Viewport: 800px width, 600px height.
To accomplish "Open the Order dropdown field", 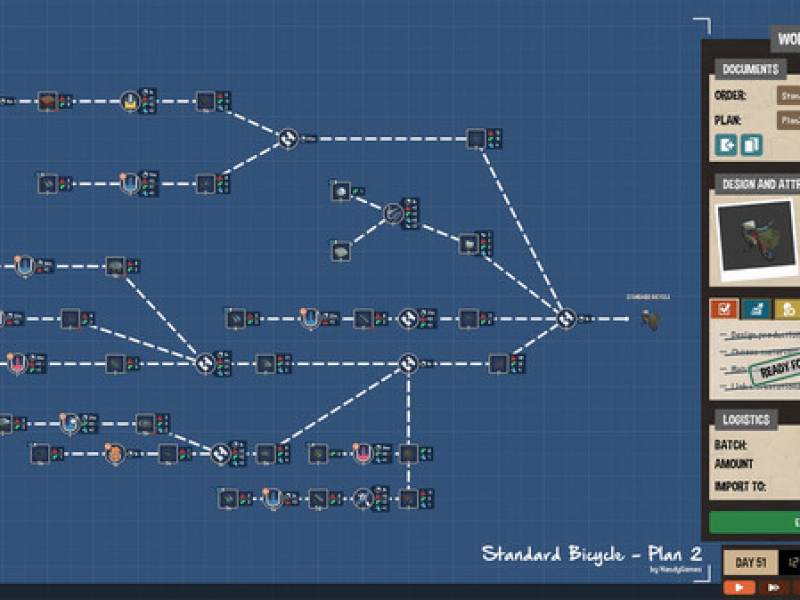I will 788,95.
